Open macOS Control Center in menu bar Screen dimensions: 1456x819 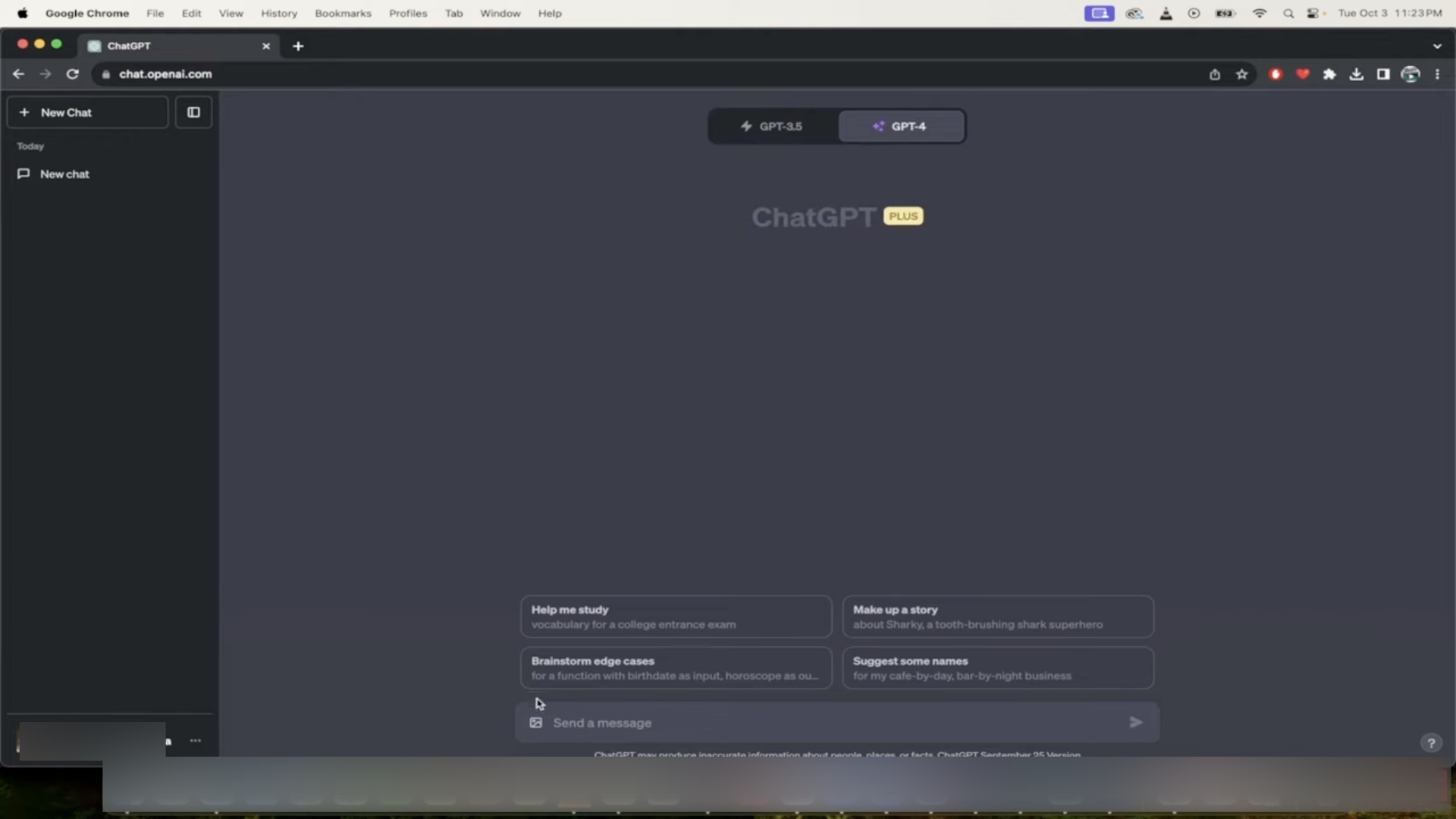(1313, 14)
